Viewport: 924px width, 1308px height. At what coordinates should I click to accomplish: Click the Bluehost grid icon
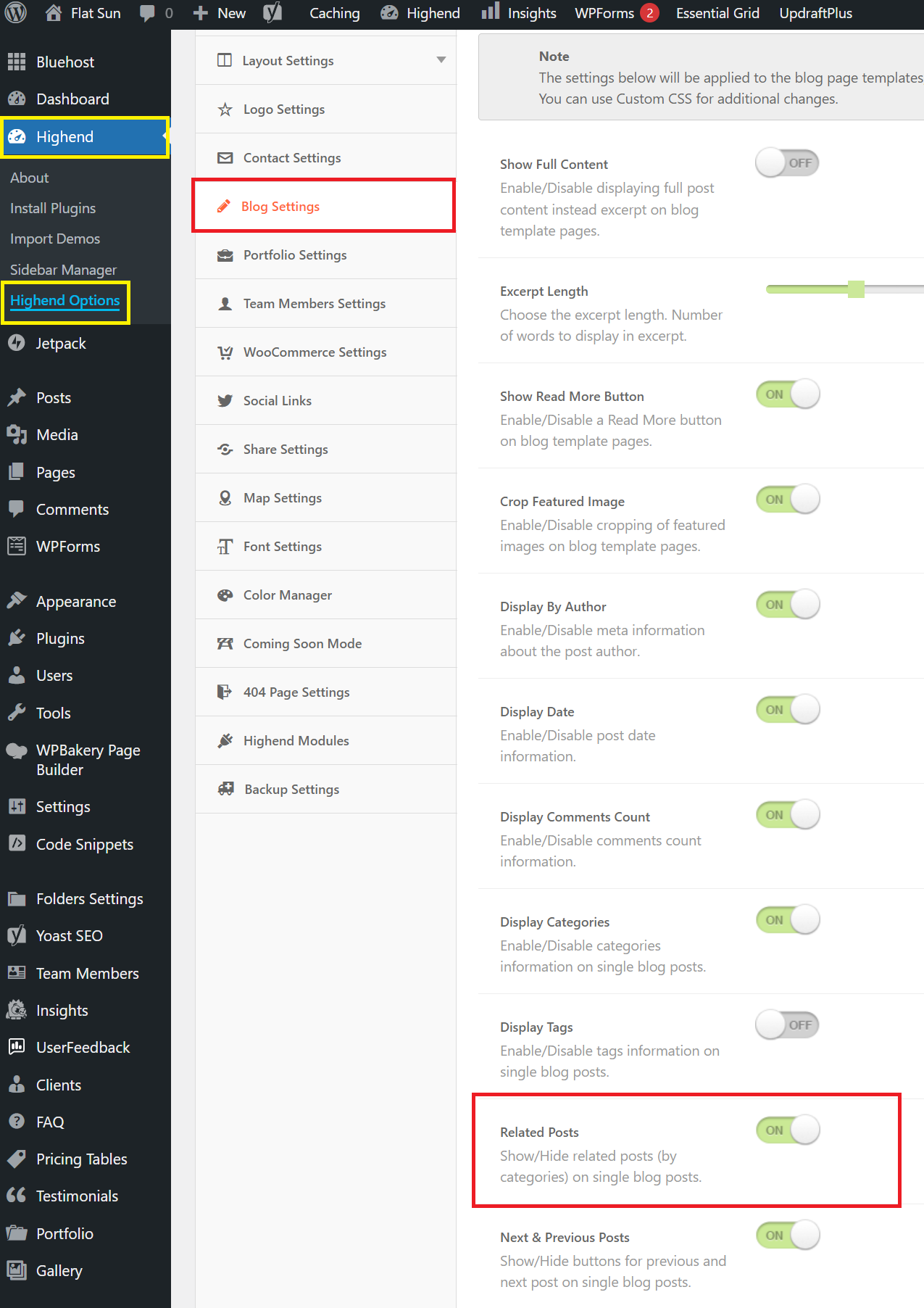point(17,62)
